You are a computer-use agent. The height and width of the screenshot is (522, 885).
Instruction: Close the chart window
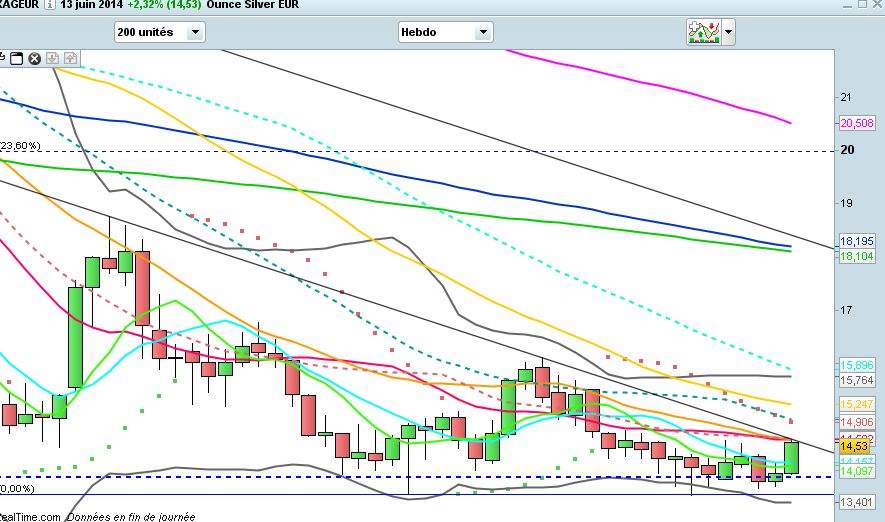click(878, 4)
